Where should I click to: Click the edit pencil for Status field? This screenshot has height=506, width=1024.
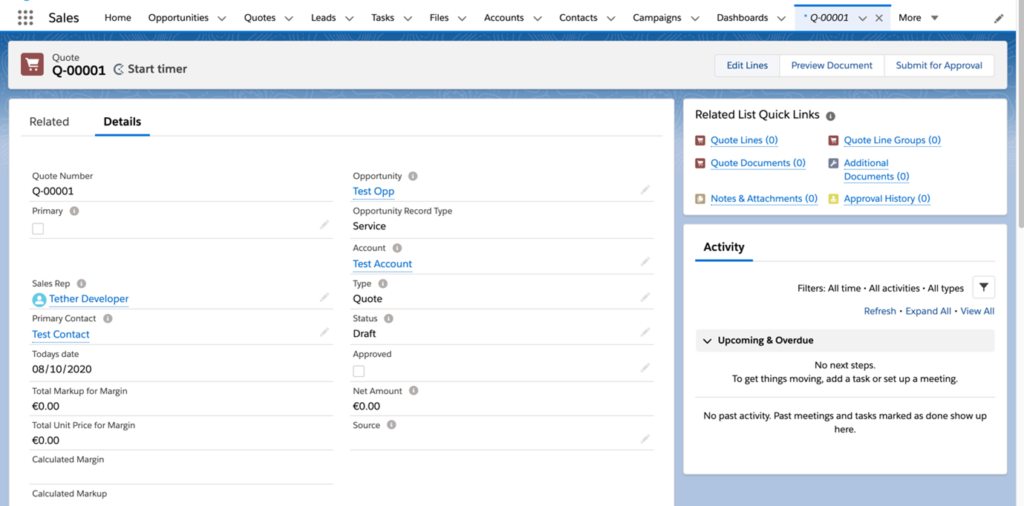(x=645, y=332)
